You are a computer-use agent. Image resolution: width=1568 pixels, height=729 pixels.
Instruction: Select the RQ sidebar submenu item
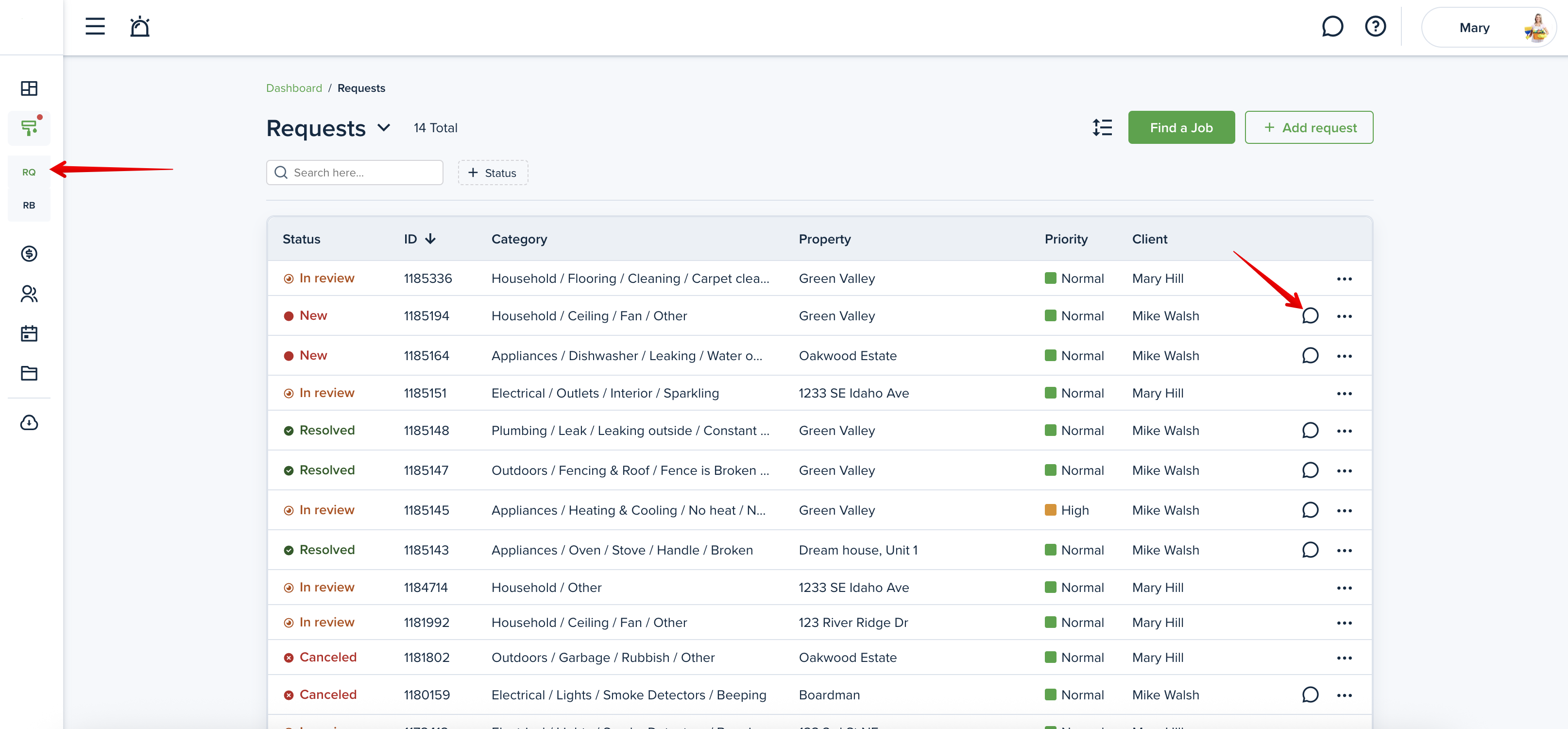[x=29, y=173]
